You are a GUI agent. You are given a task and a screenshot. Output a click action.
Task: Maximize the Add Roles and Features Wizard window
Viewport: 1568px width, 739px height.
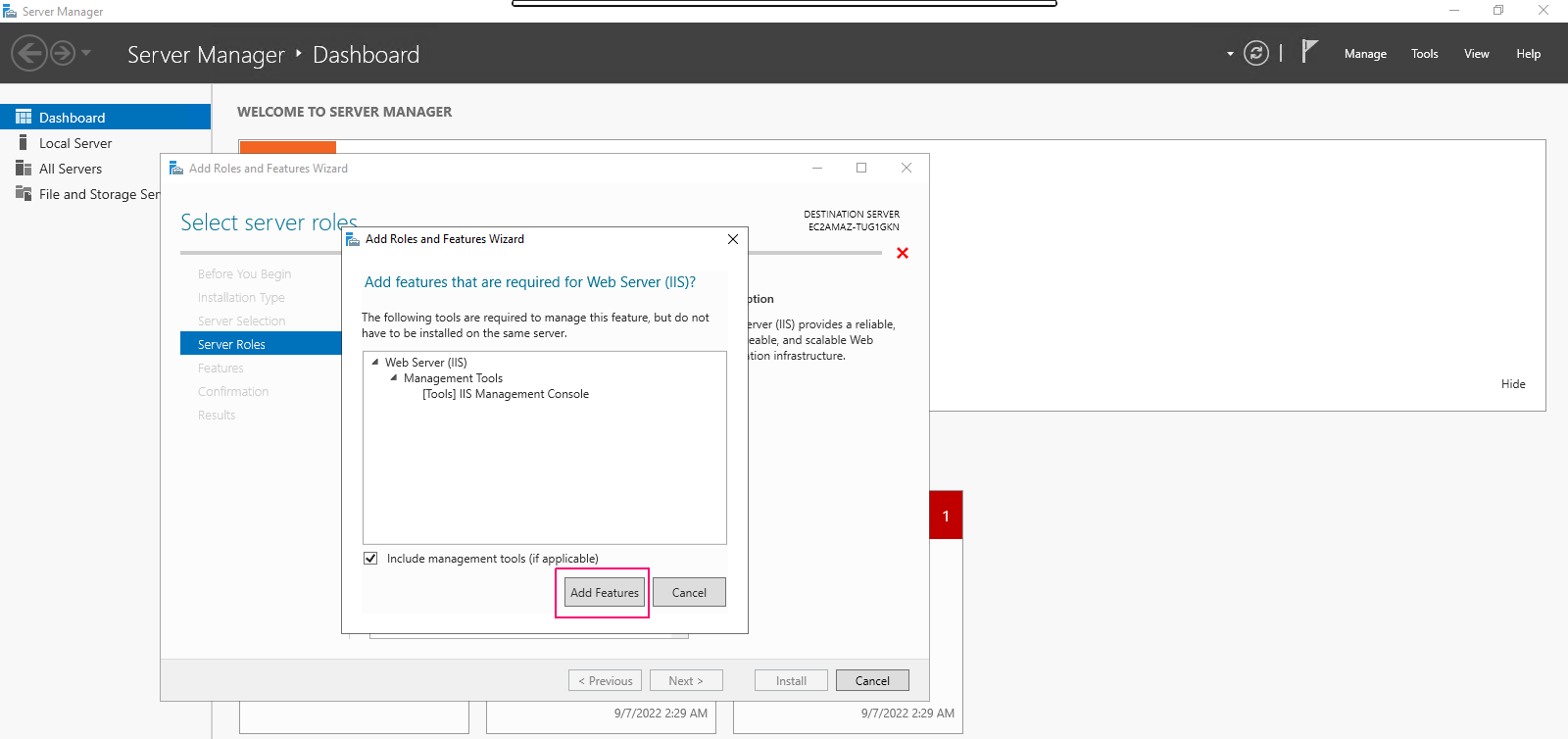pos(861,168)
